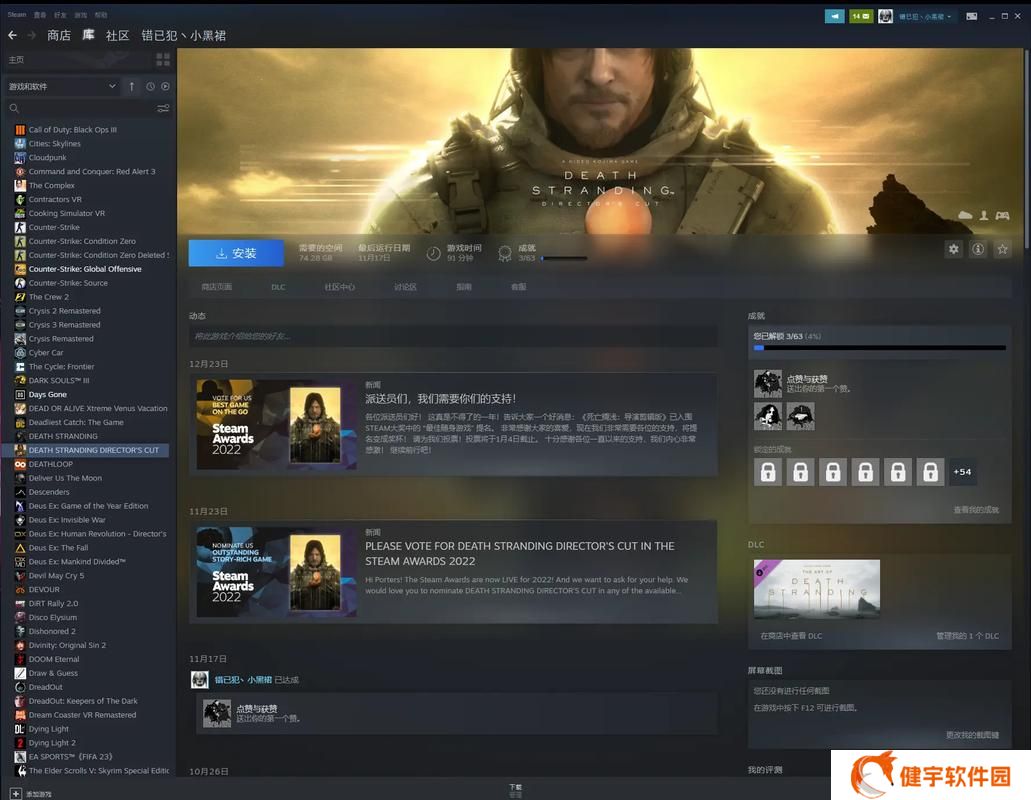This screenshot has height=800, width=1031.
Task: Open the 讨论区 link
Action: point(405,287)
